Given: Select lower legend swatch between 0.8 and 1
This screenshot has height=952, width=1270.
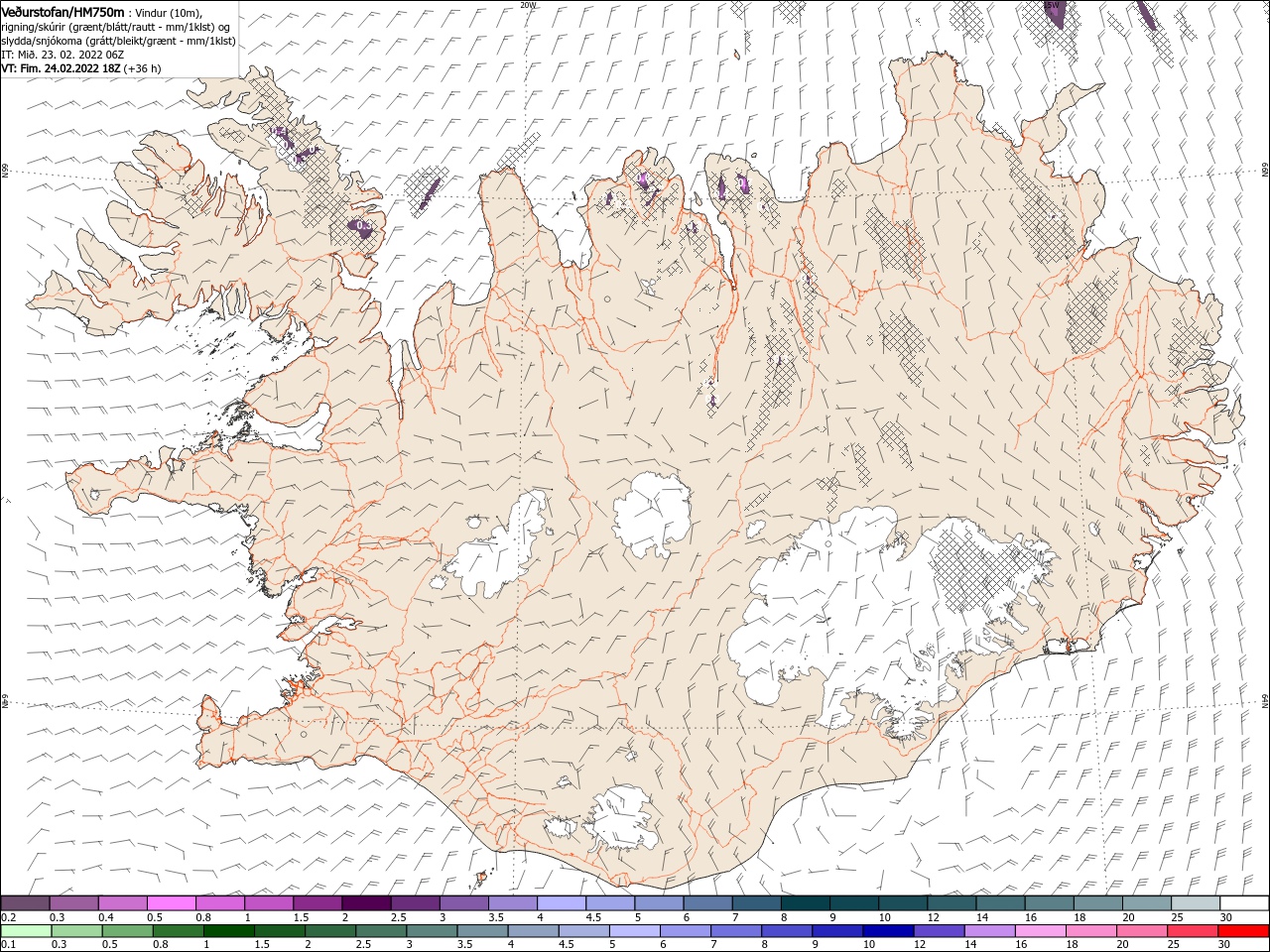Looking at the screenshot, I should pos(178,931).
